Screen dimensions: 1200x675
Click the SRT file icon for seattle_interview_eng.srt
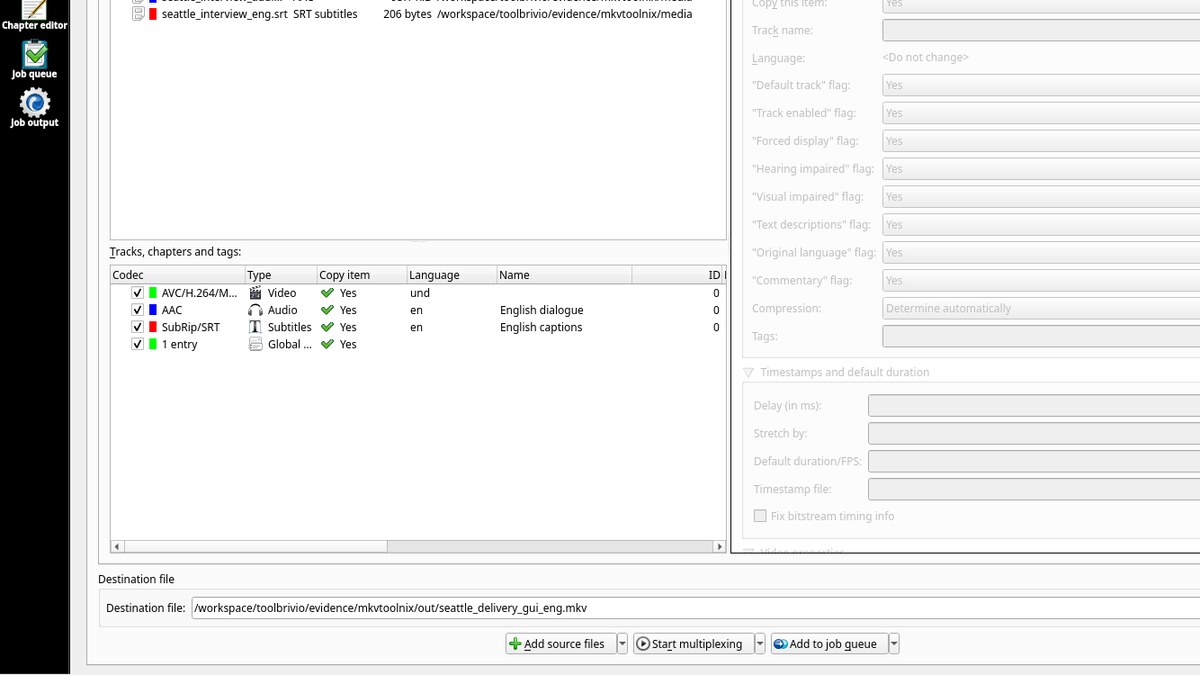click(x=139, y=14)
